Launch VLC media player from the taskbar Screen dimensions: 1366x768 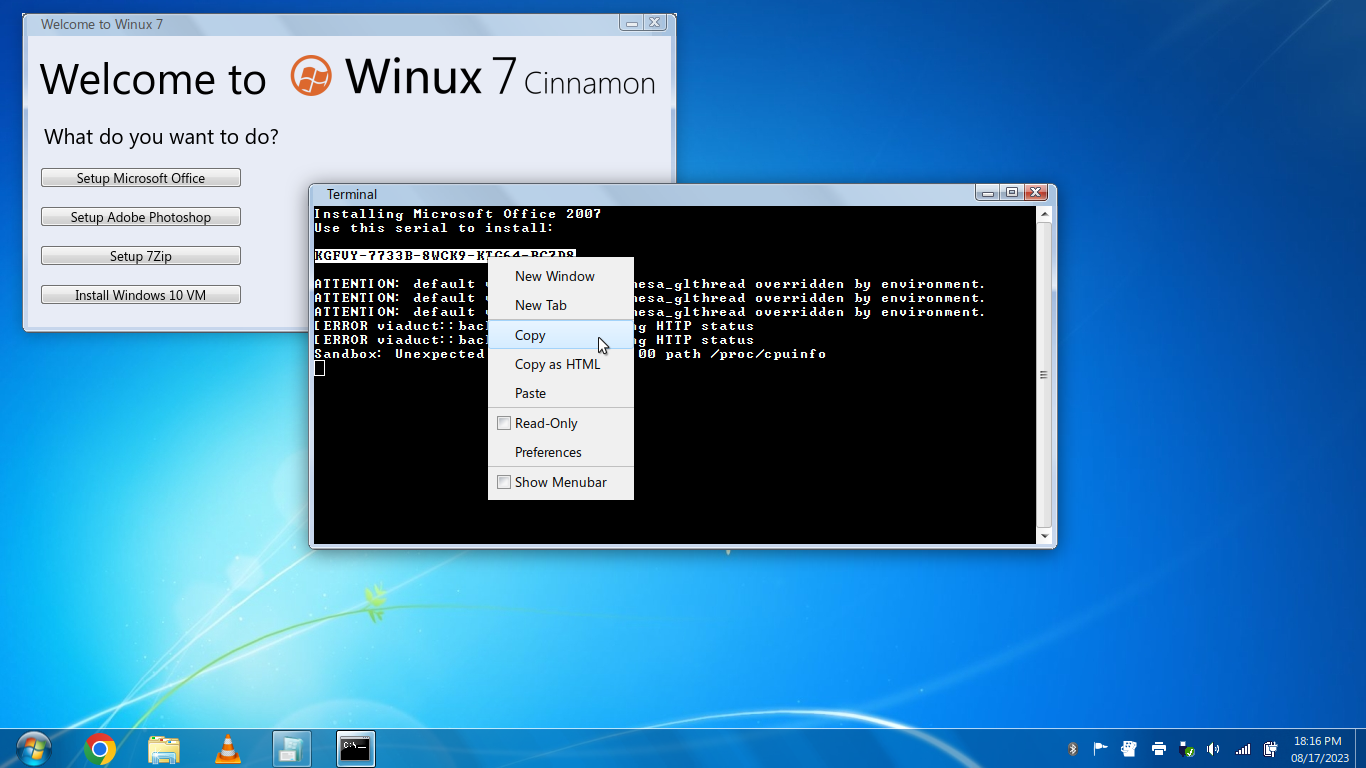click(x=229, y=748)
